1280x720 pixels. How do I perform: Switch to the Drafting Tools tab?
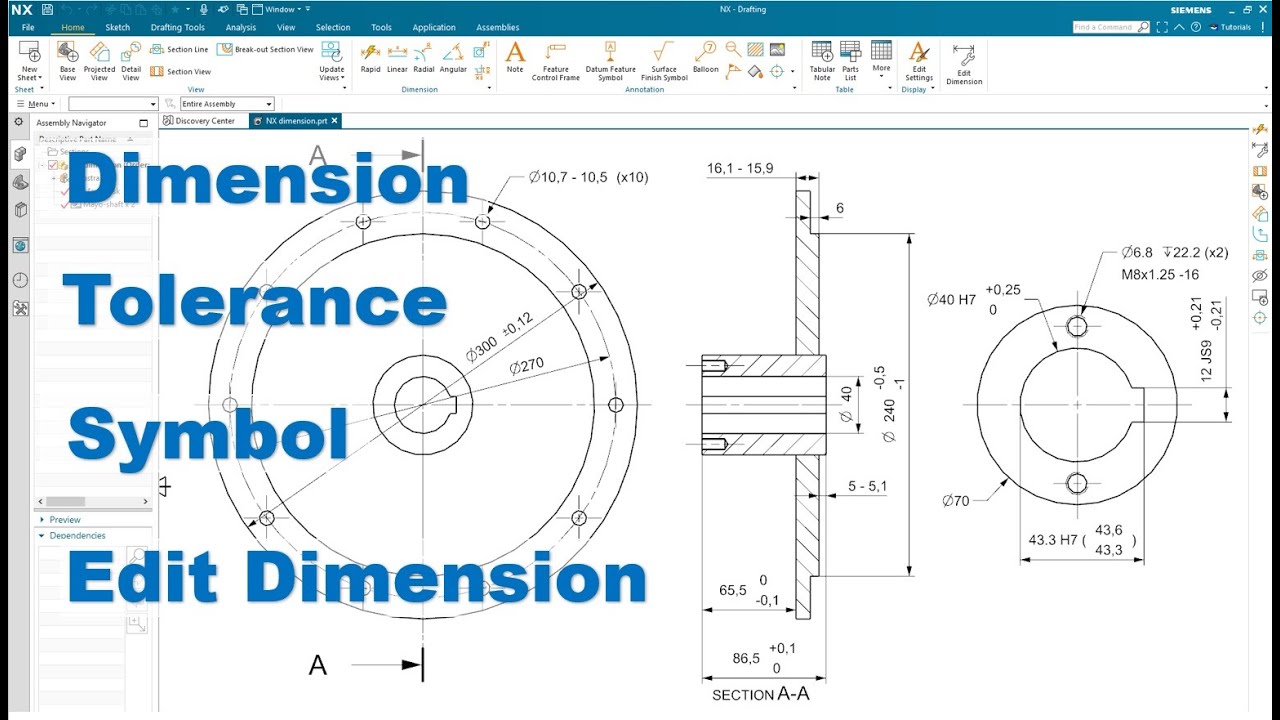178,27
